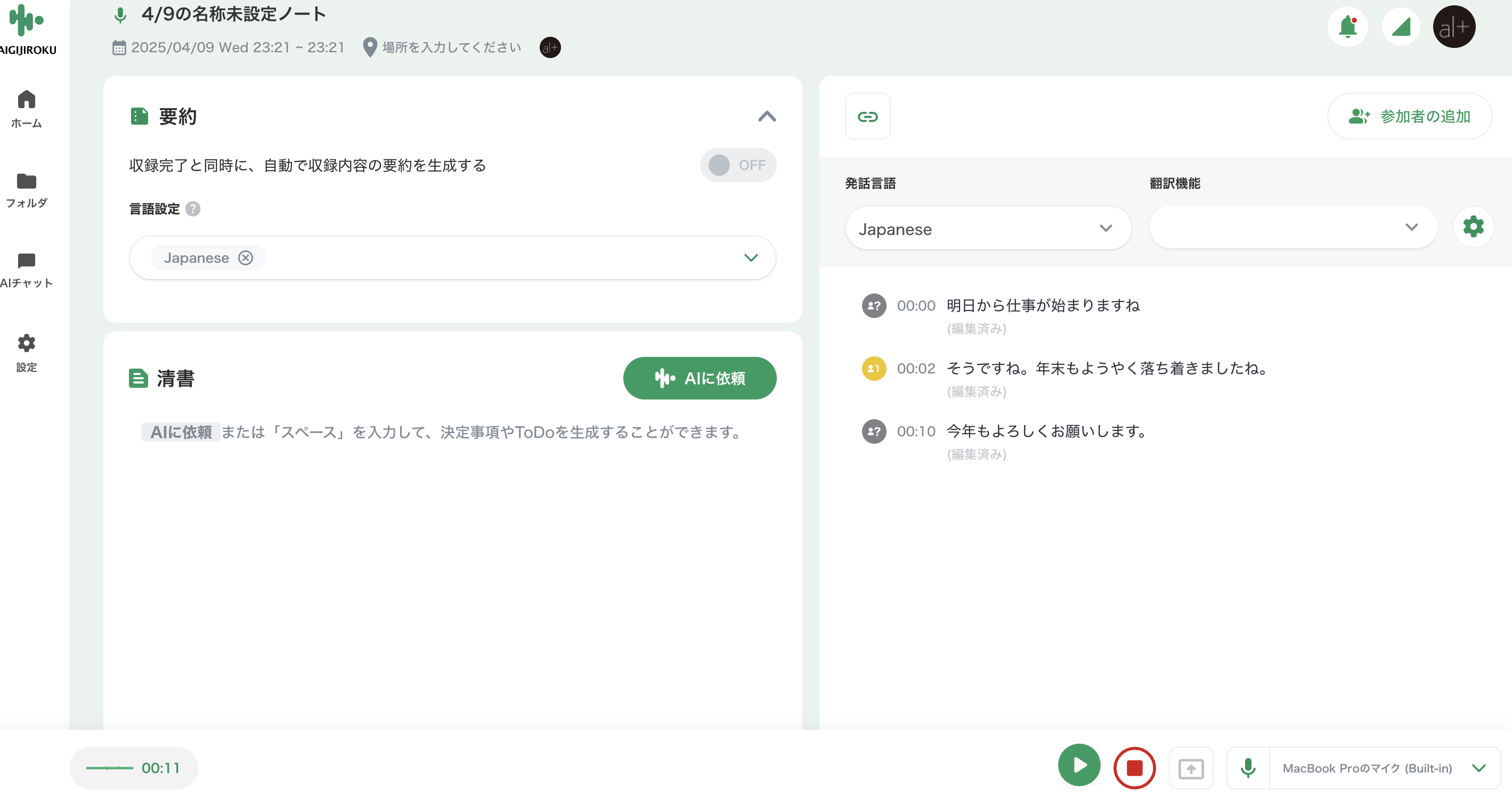1512x799 pixels.
Task: Expand the summary language dropdown
Action: click(x=751, y=258)
